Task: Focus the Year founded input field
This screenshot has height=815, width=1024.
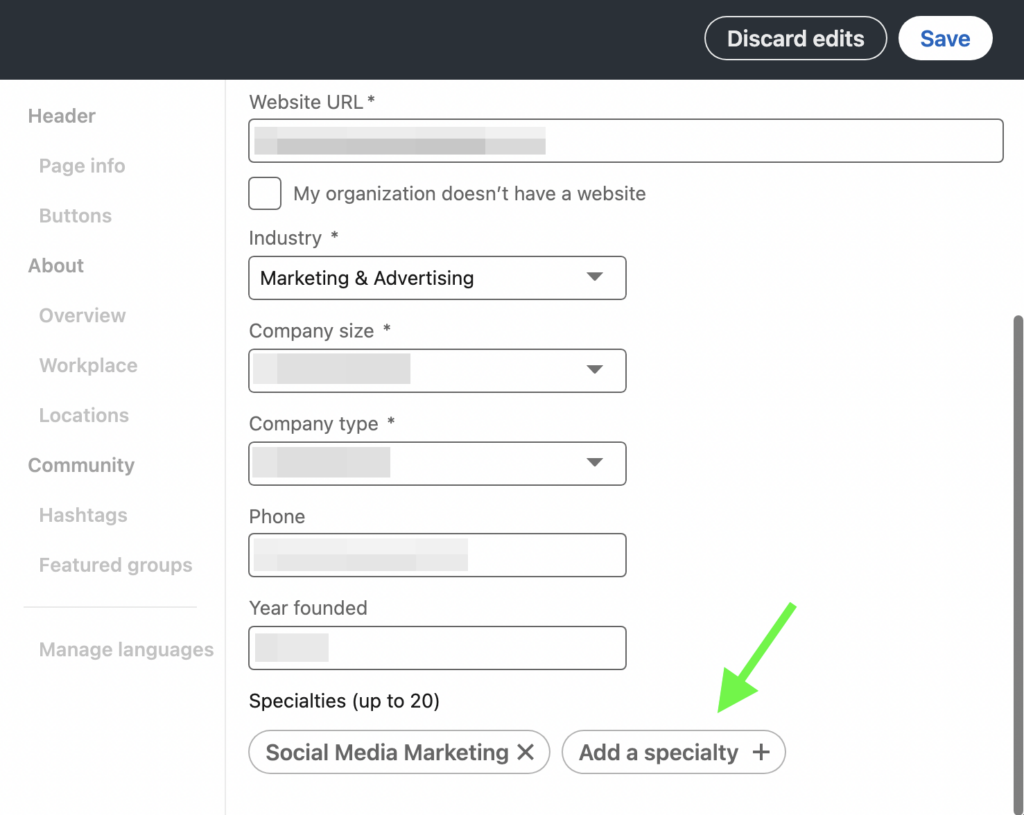Action: 437,648
